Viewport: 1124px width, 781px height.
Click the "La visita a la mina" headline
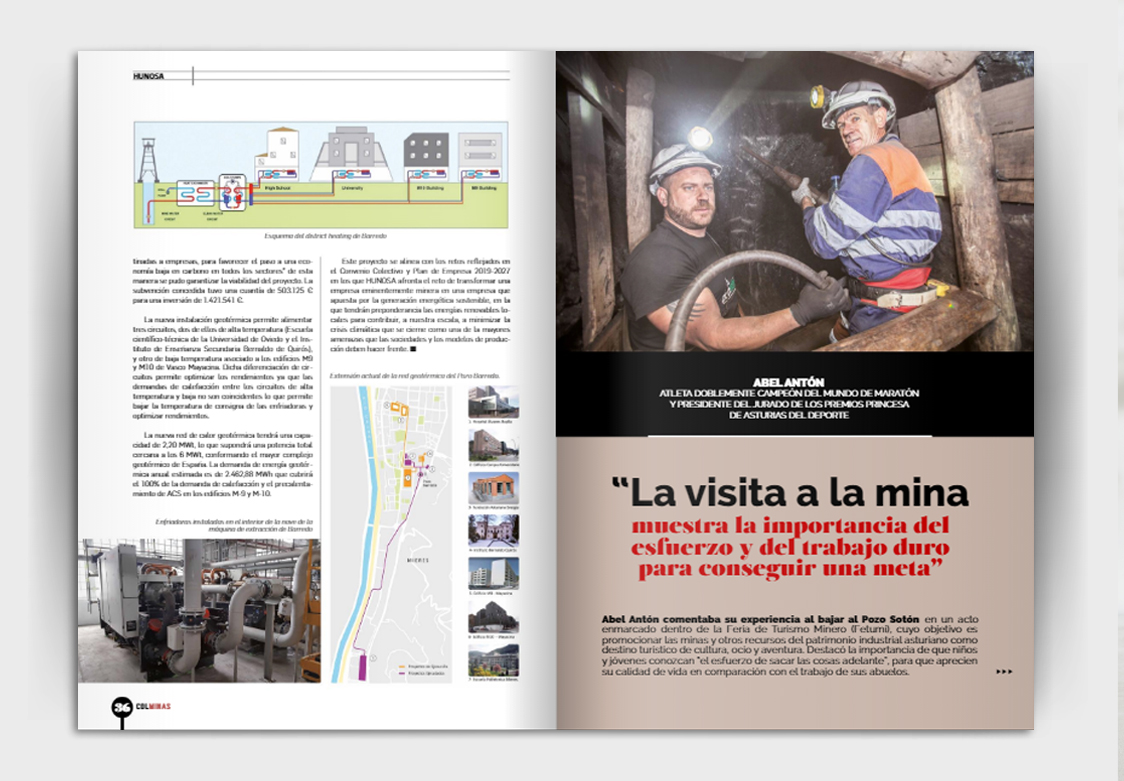pyautogui.click(x=790, y=492)
